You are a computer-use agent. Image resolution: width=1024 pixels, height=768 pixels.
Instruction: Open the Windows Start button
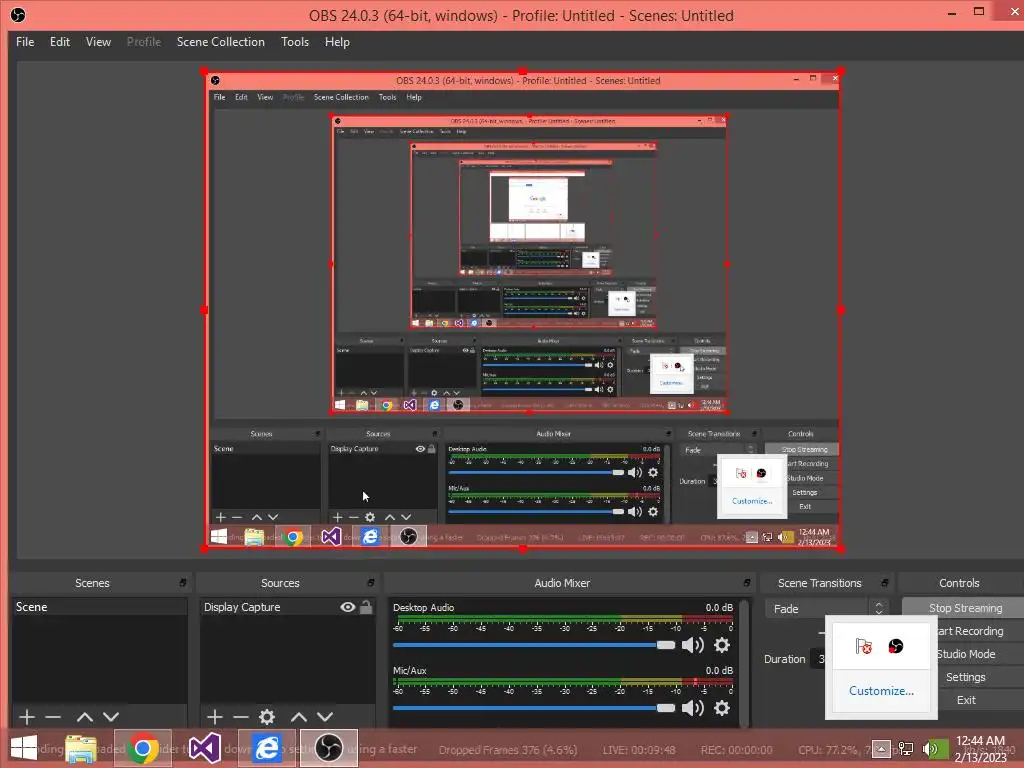click(x=24, y=748)
